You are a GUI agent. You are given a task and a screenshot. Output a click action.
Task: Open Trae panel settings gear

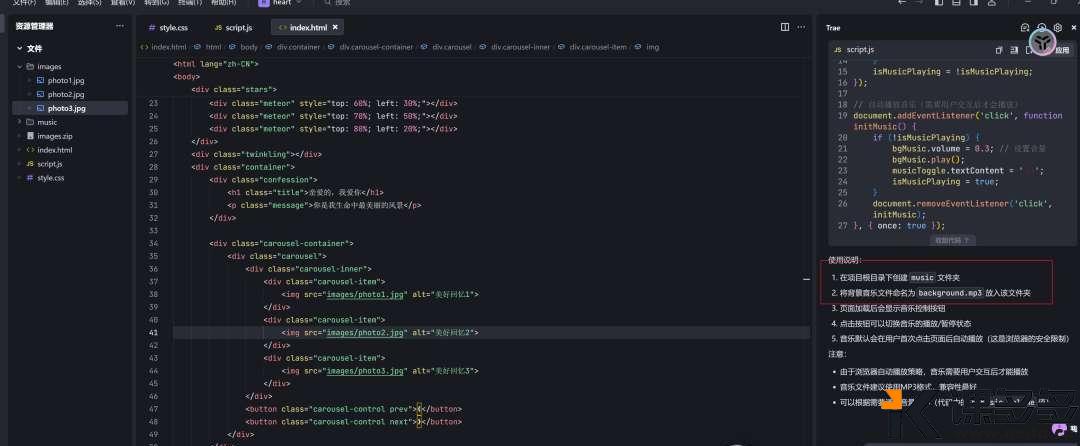(1058, 28)
